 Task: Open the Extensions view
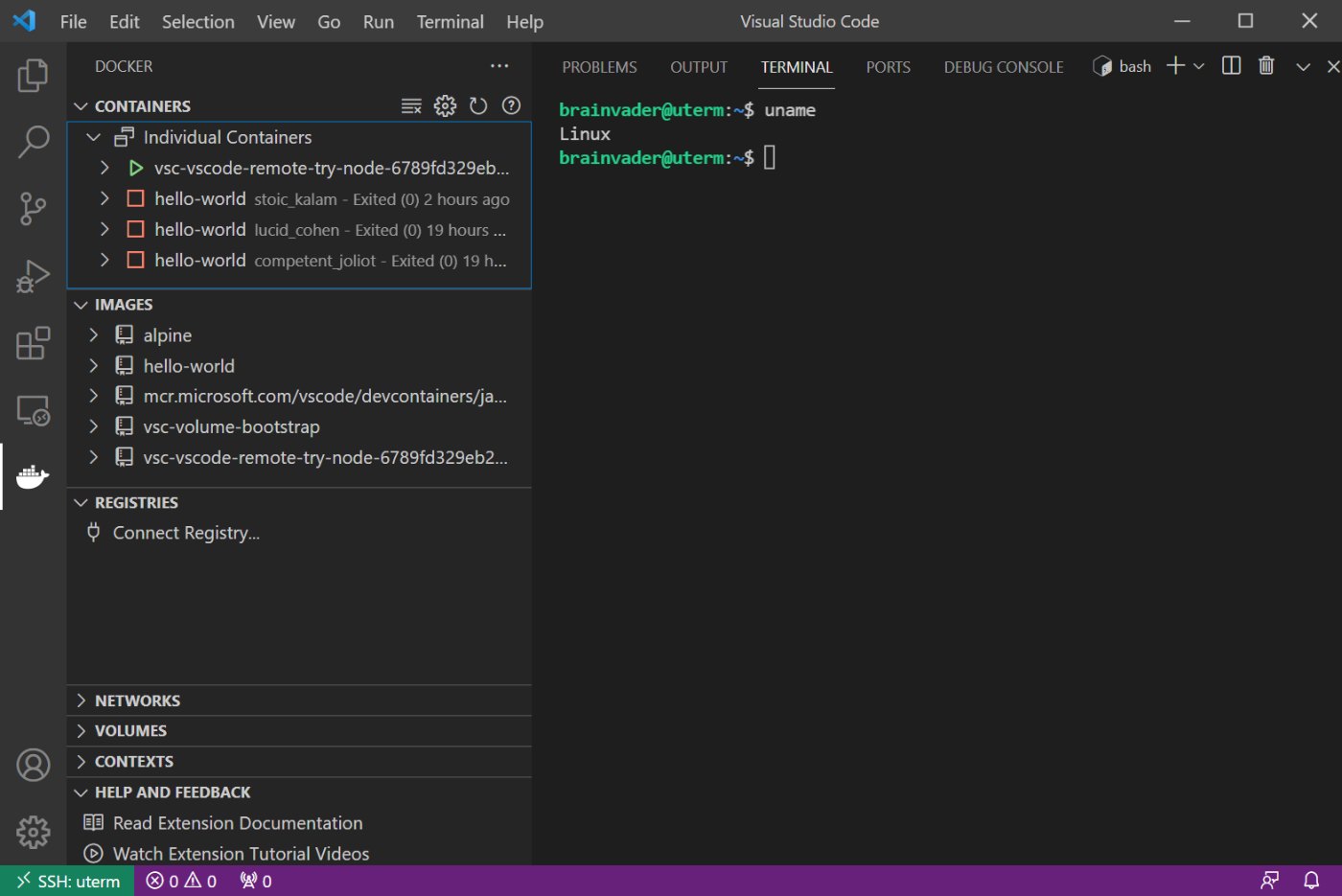33,343
